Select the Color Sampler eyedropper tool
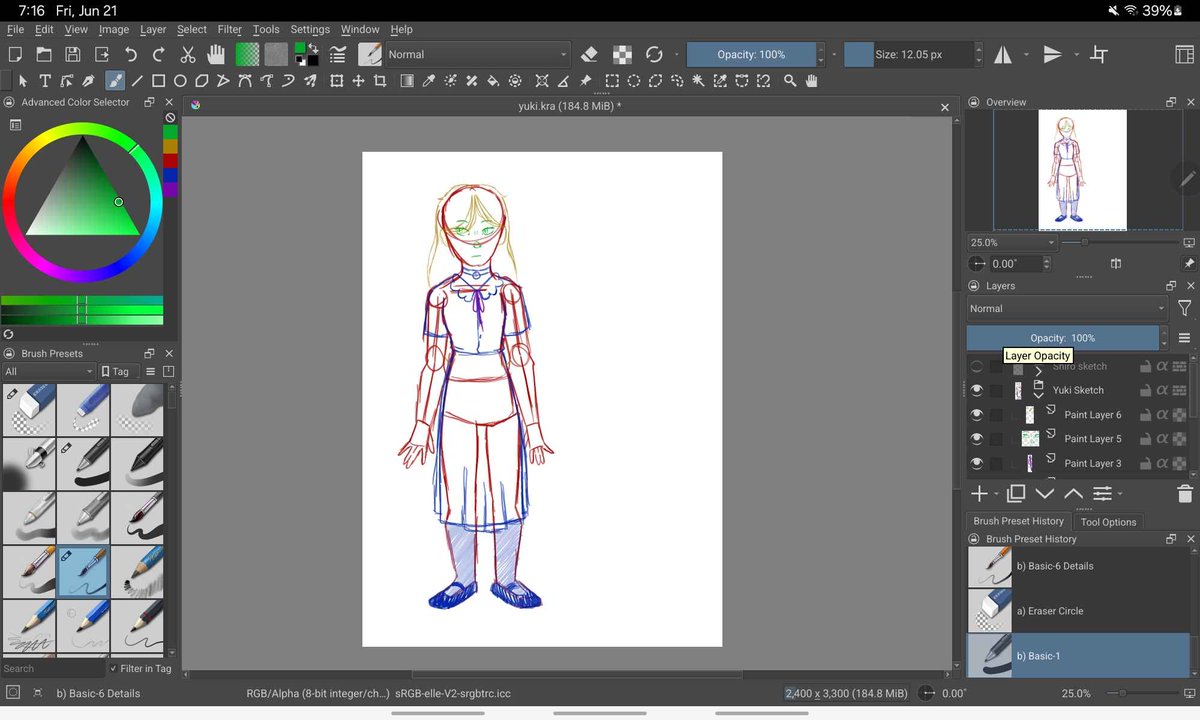Viewport: 1200px width, 720px height. pos(429,81)
